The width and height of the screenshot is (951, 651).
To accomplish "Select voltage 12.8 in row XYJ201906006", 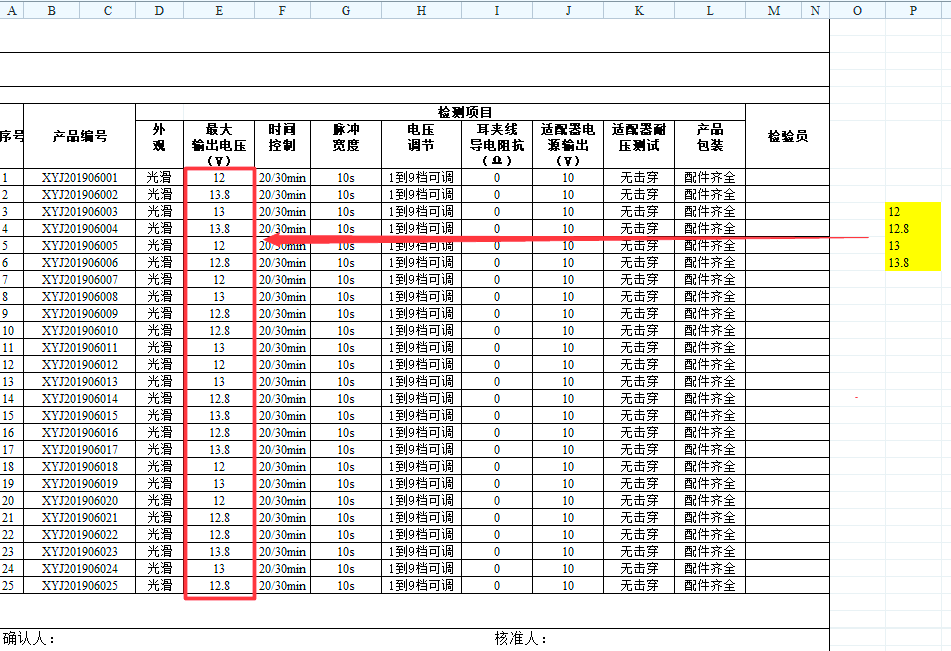I will click(219, 263).
